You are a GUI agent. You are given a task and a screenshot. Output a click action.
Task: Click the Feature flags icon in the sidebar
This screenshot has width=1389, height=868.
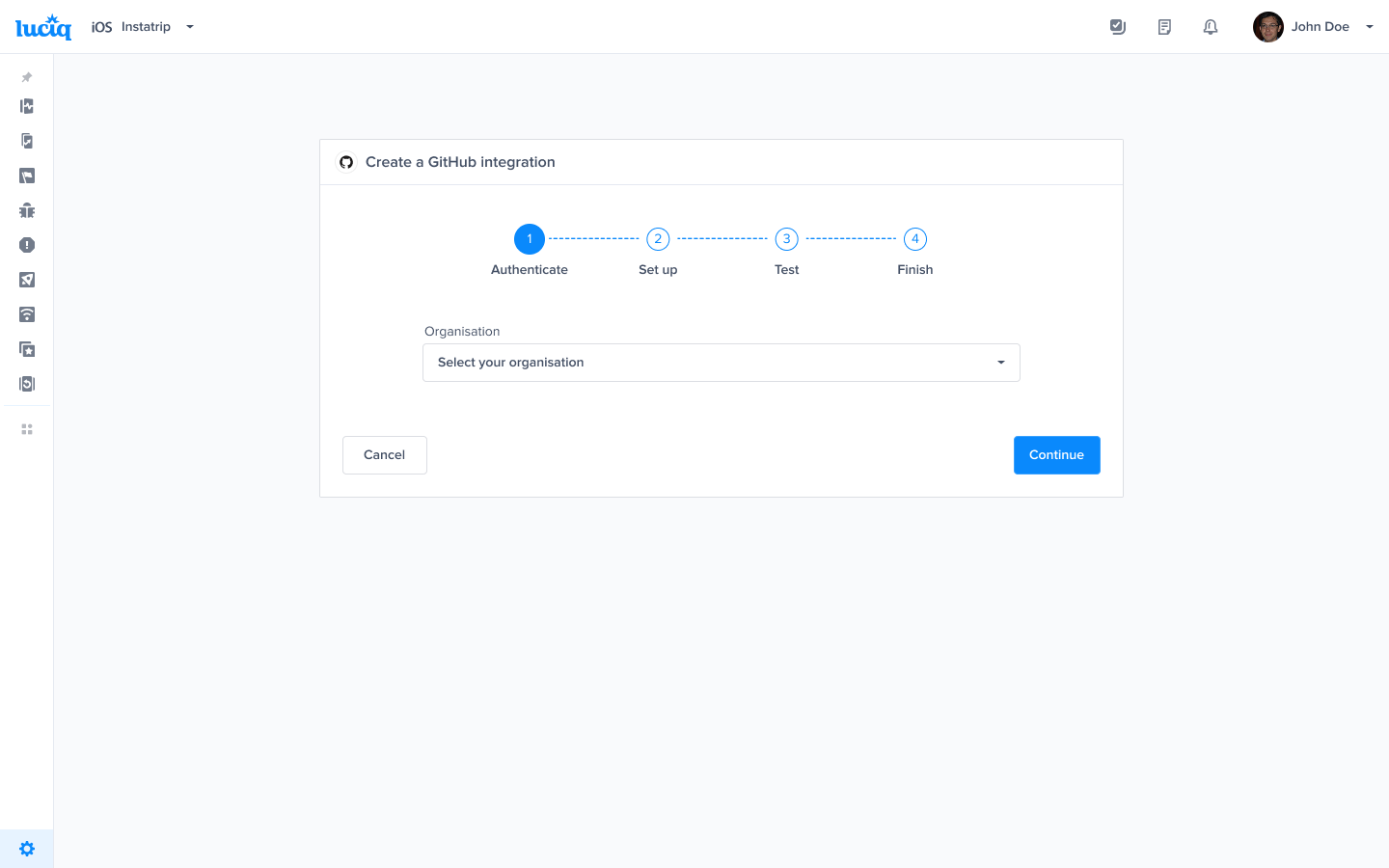tap(26, 176)
